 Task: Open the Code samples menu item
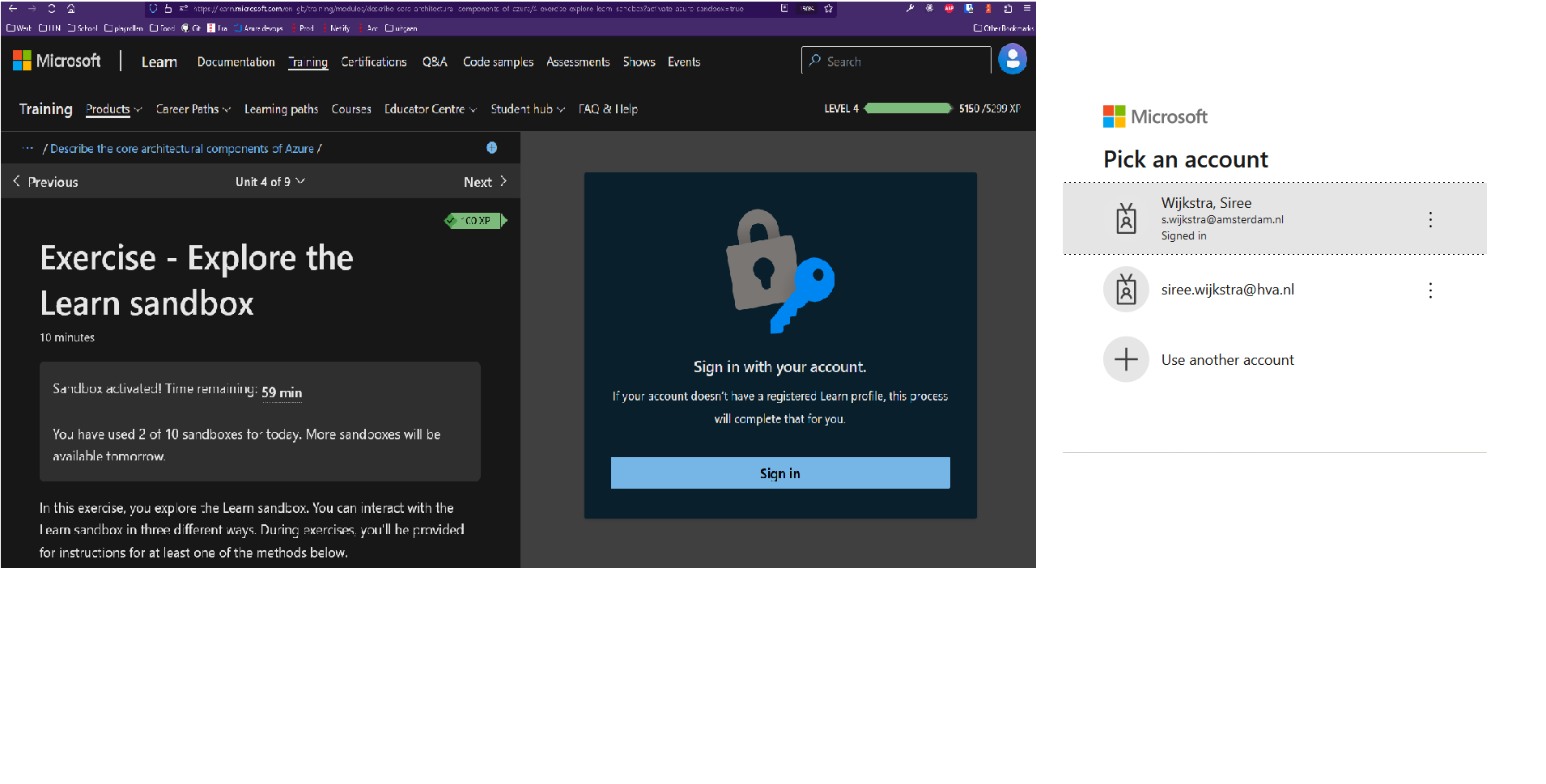point(498,62)
